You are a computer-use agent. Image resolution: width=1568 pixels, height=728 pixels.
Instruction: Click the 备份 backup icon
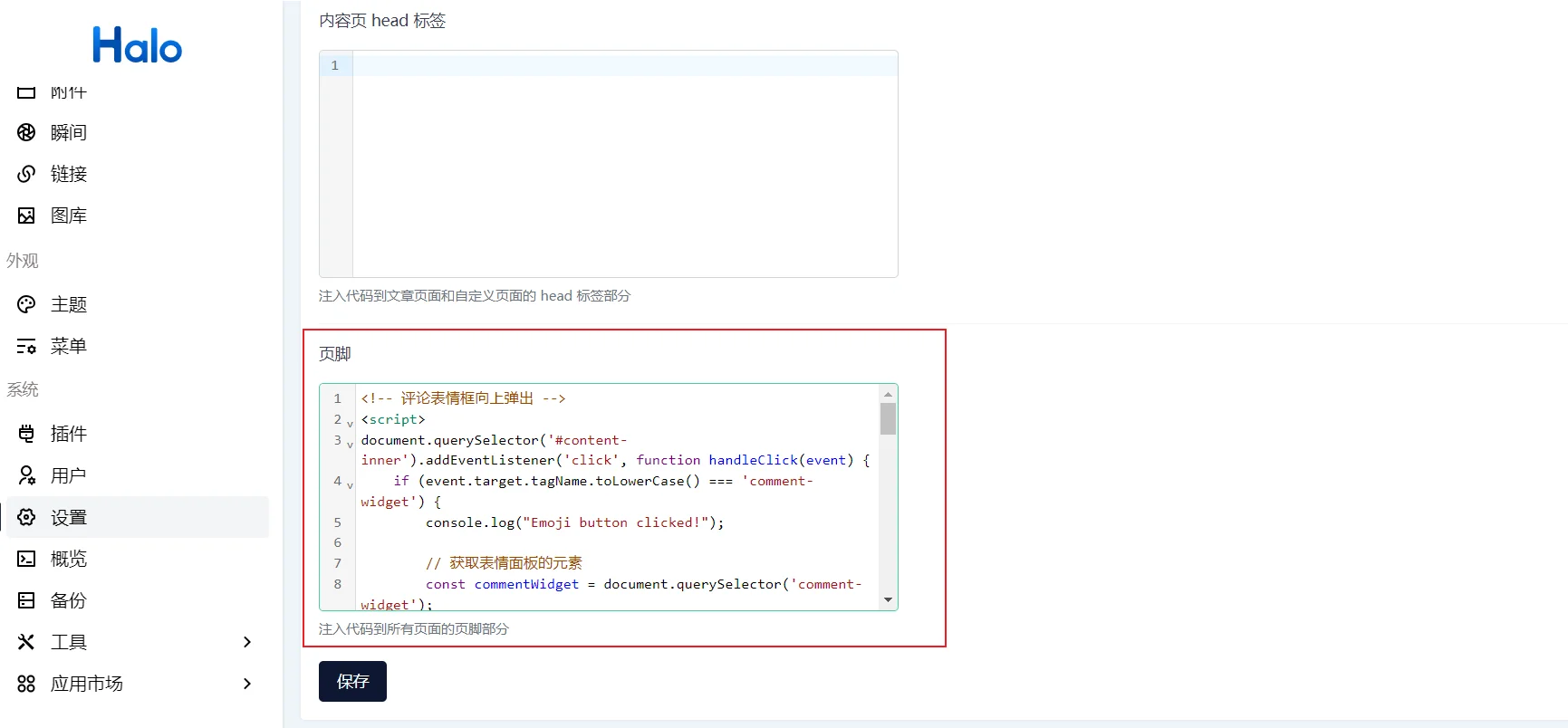[26, 600]
